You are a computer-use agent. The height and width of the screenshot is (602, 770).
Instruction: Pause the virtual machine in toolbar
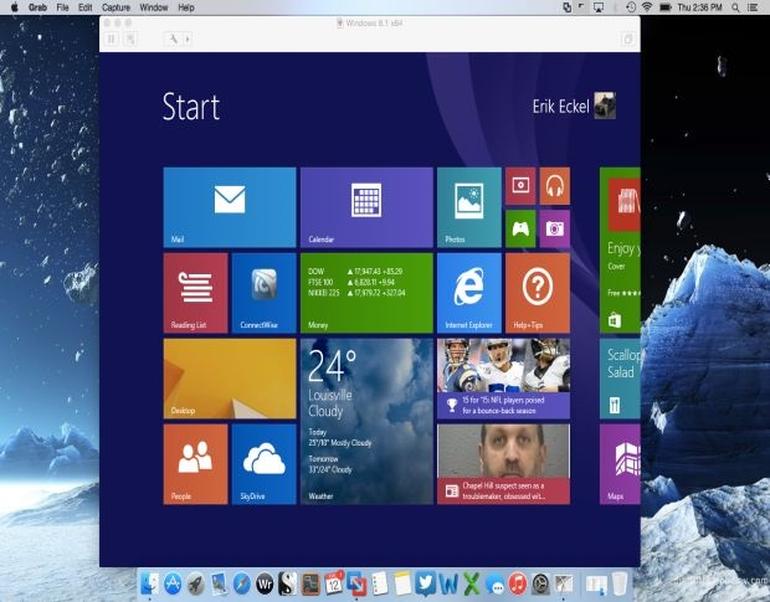(112, 39)
